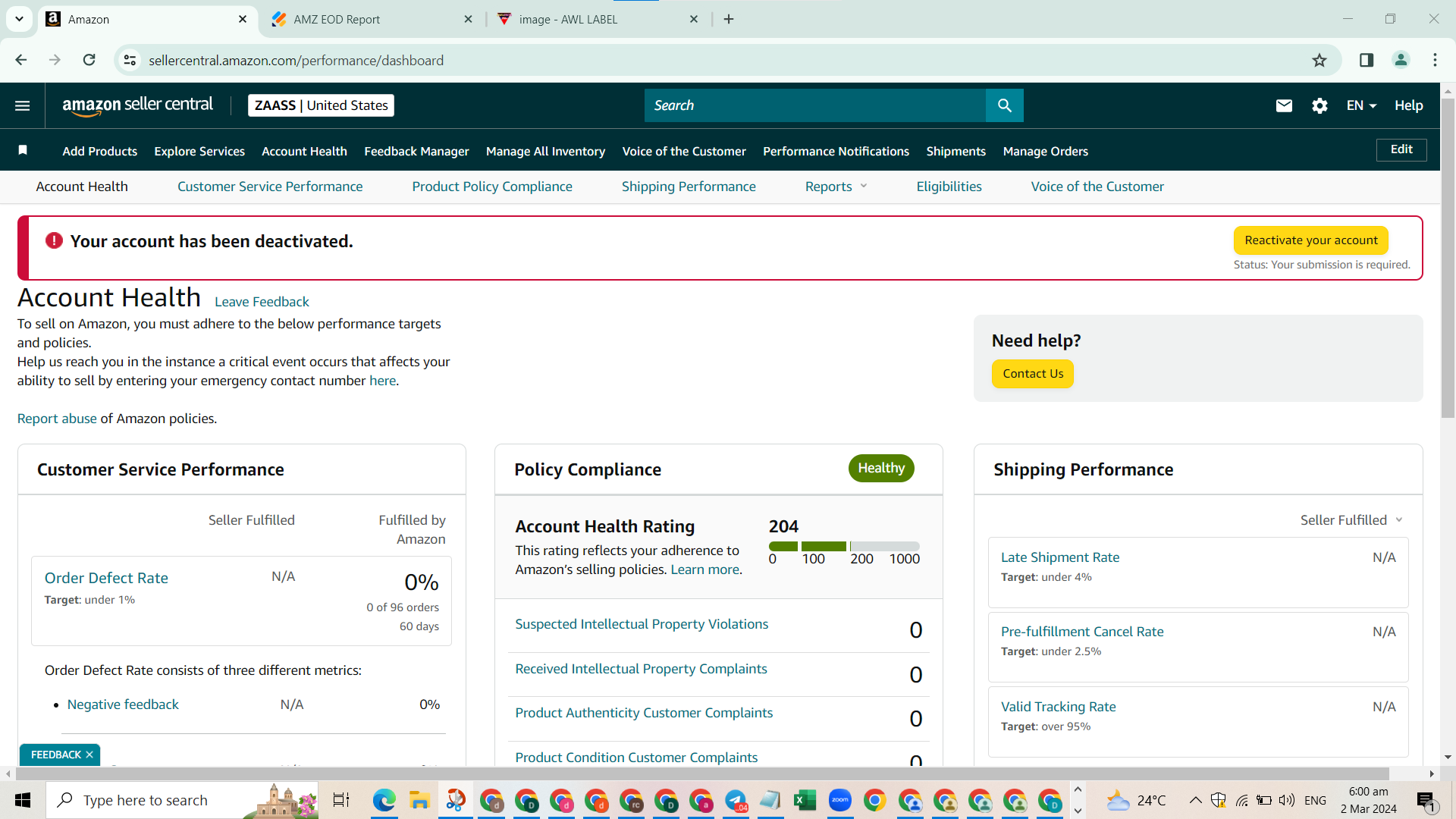Open the ZAASS | United States account switcher

click(321, 105)
